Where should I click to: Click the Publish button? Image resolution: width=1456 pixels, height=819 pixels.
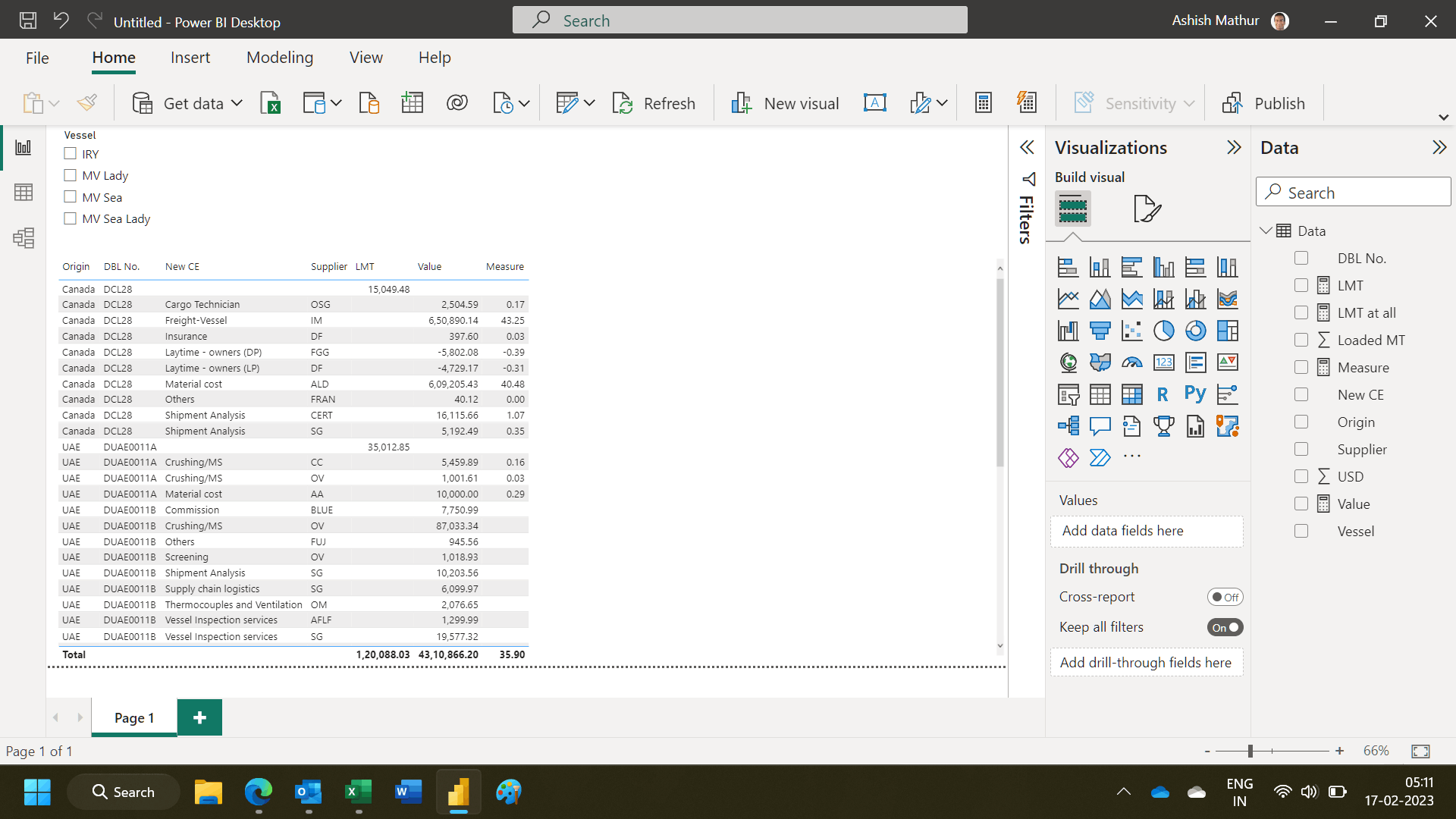1264,103
